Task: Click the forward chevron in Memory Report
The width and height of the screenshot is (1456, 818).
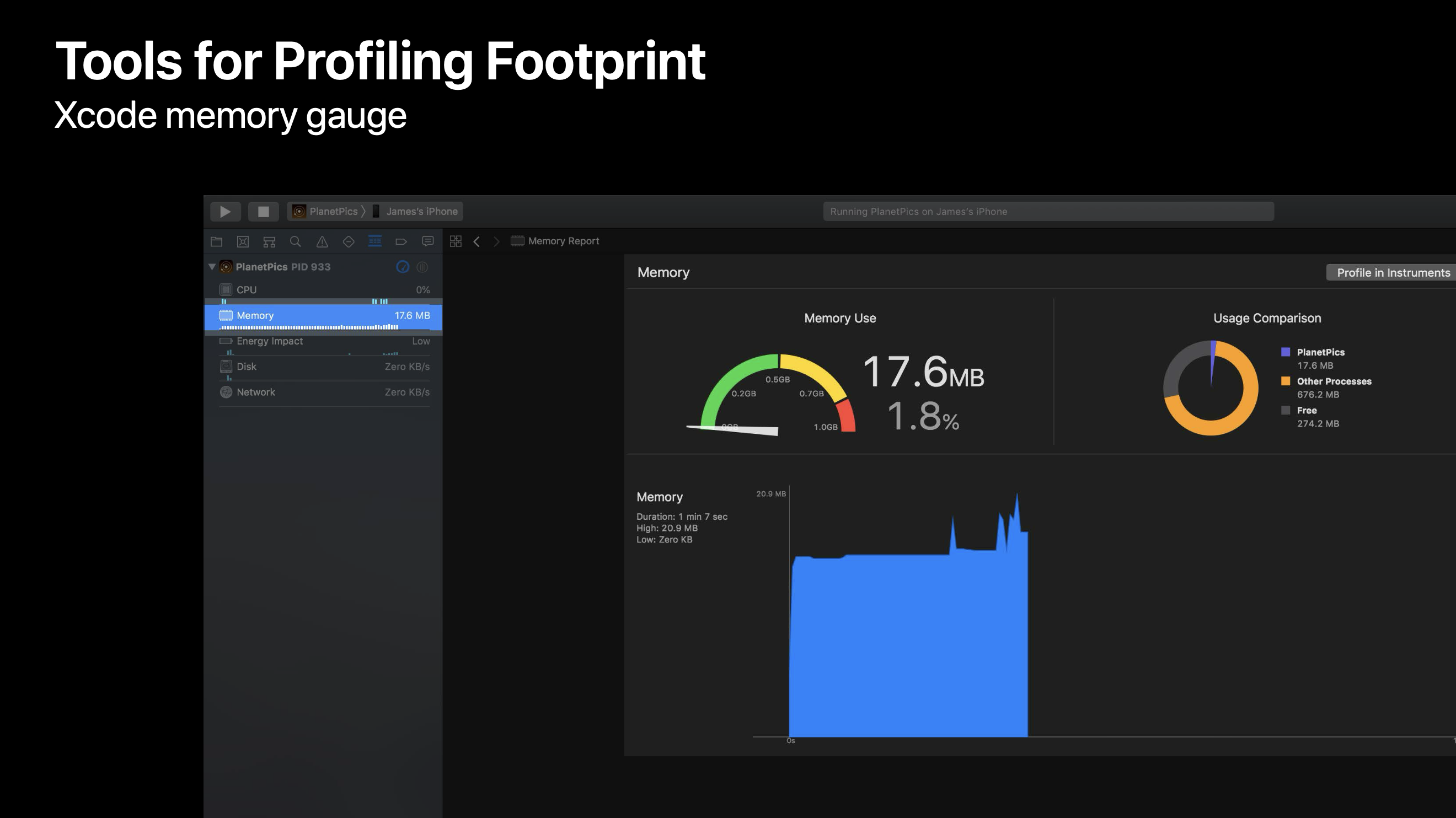Action: coord(497,241)
